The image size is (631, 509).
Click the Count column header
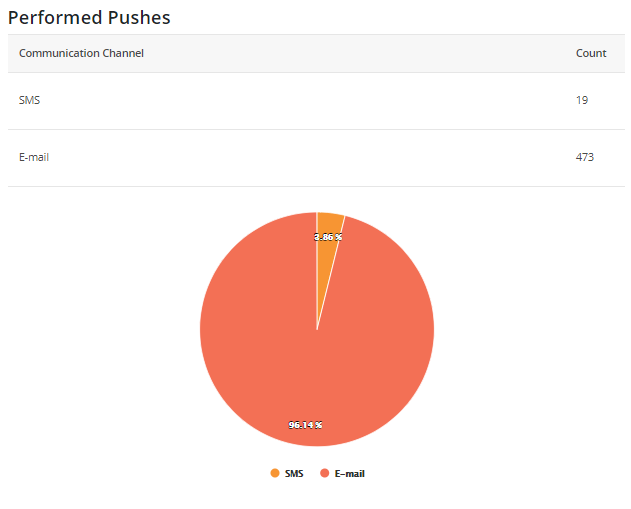[591, 53]
